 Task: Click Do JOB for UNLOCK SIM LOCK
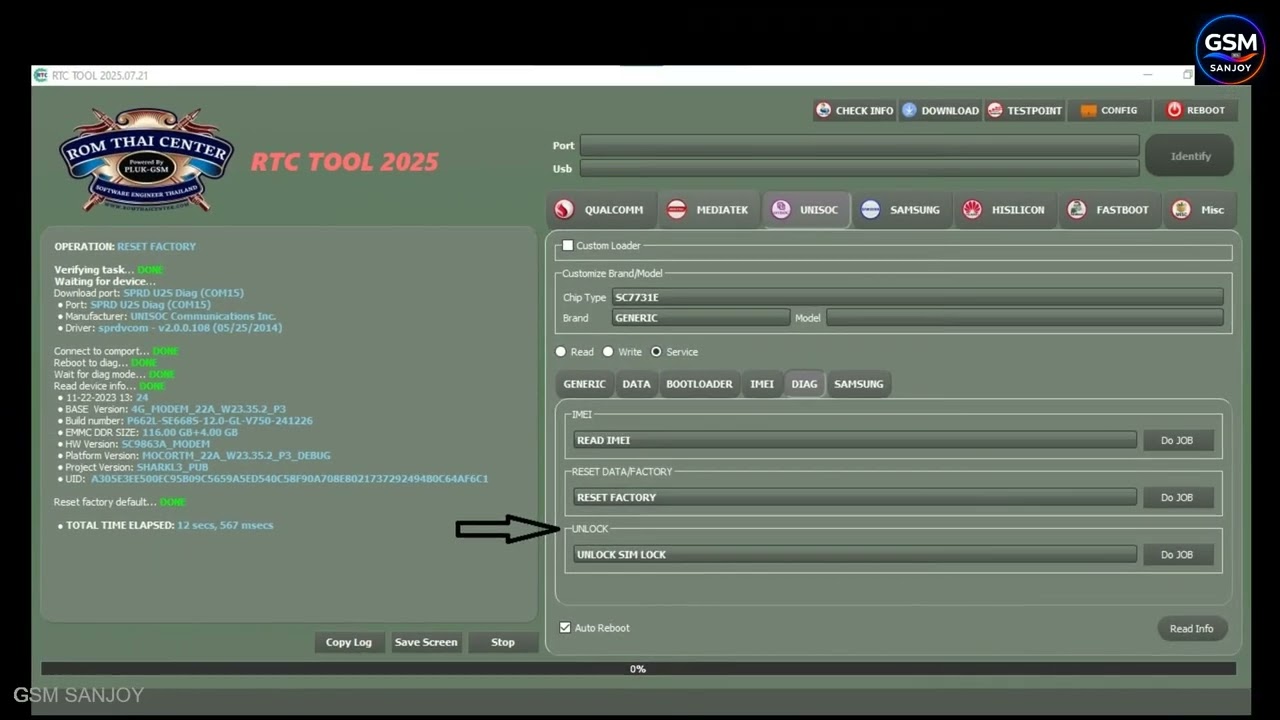point(1177,554)
